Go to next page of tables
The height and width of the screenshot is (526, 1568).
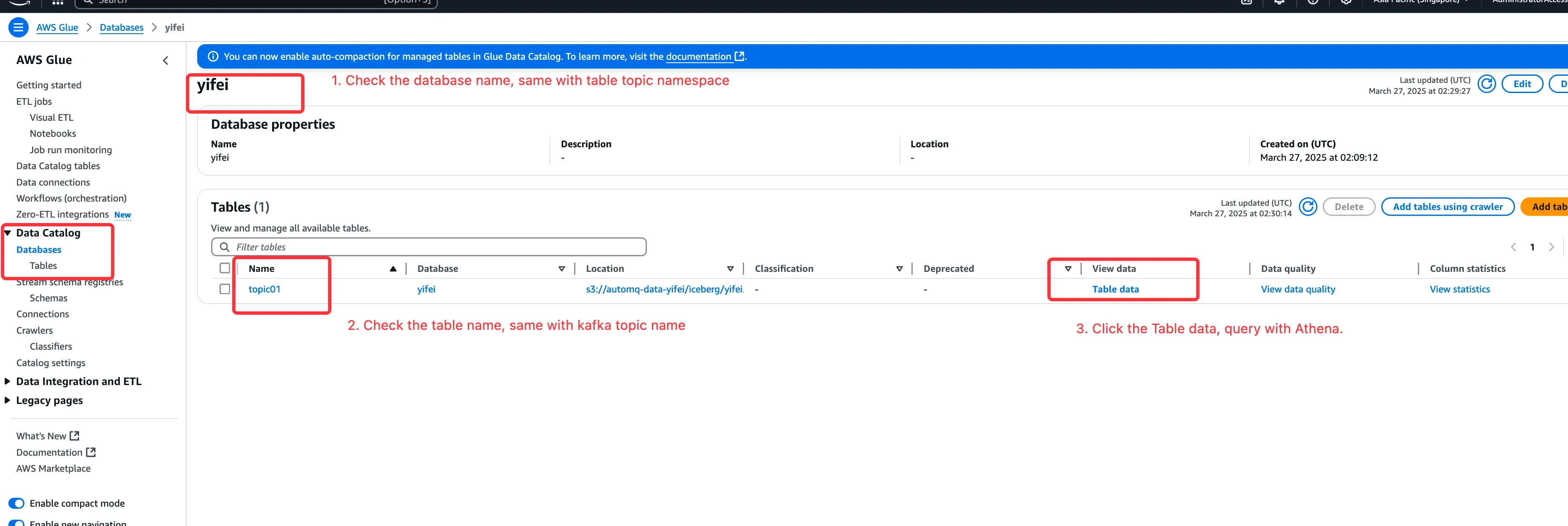(1551, 247)
